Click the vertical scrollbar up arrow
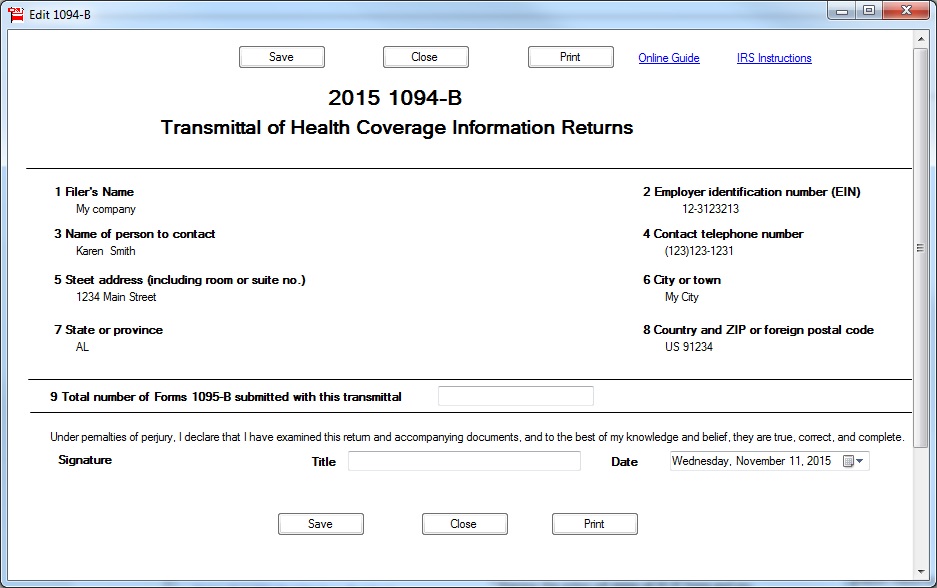The width and height of the screenshot is (937, 588). point(921,39)
